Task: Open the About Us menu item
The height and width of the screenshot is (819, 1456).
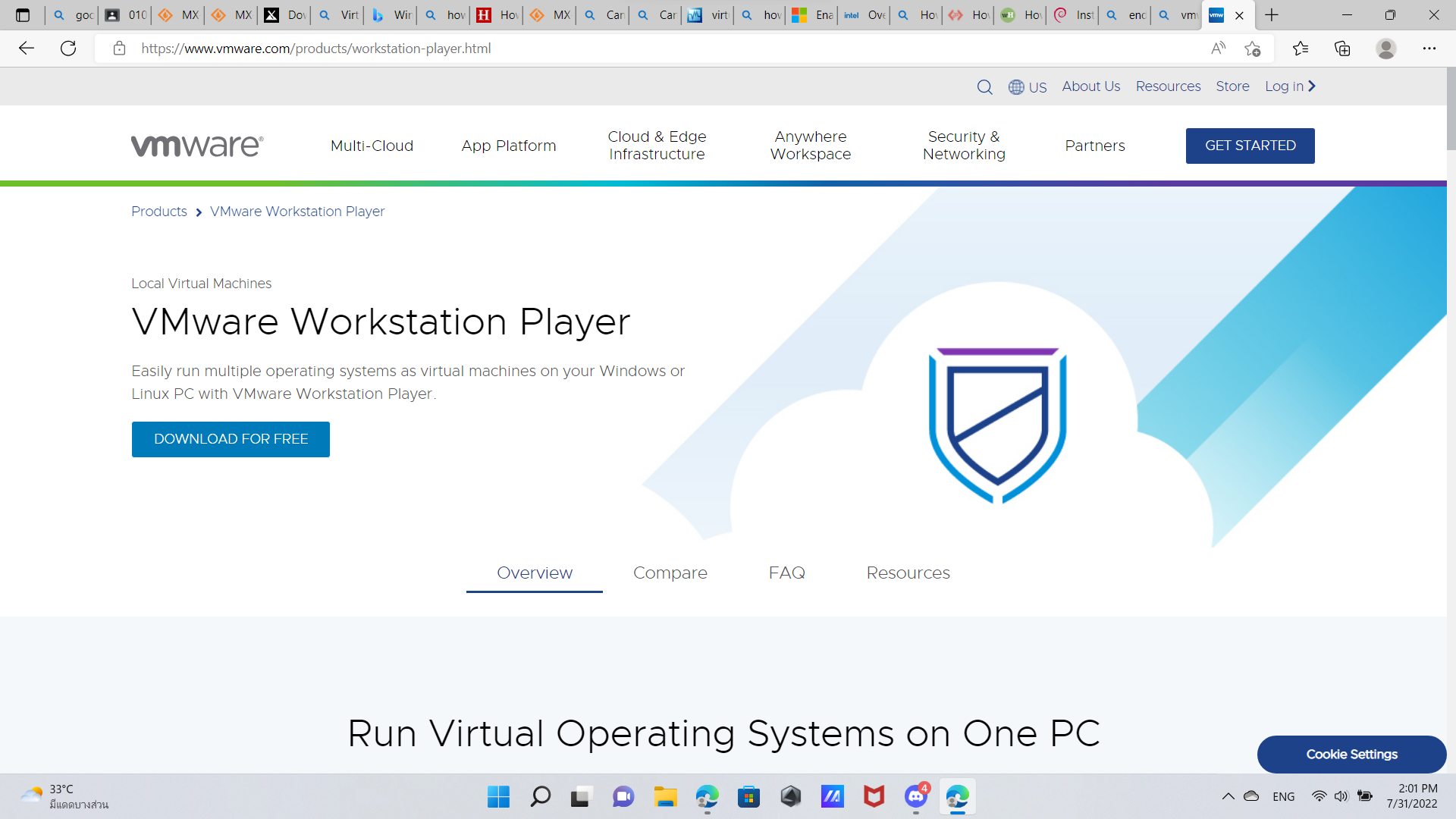Action: tap(1091, 86)
